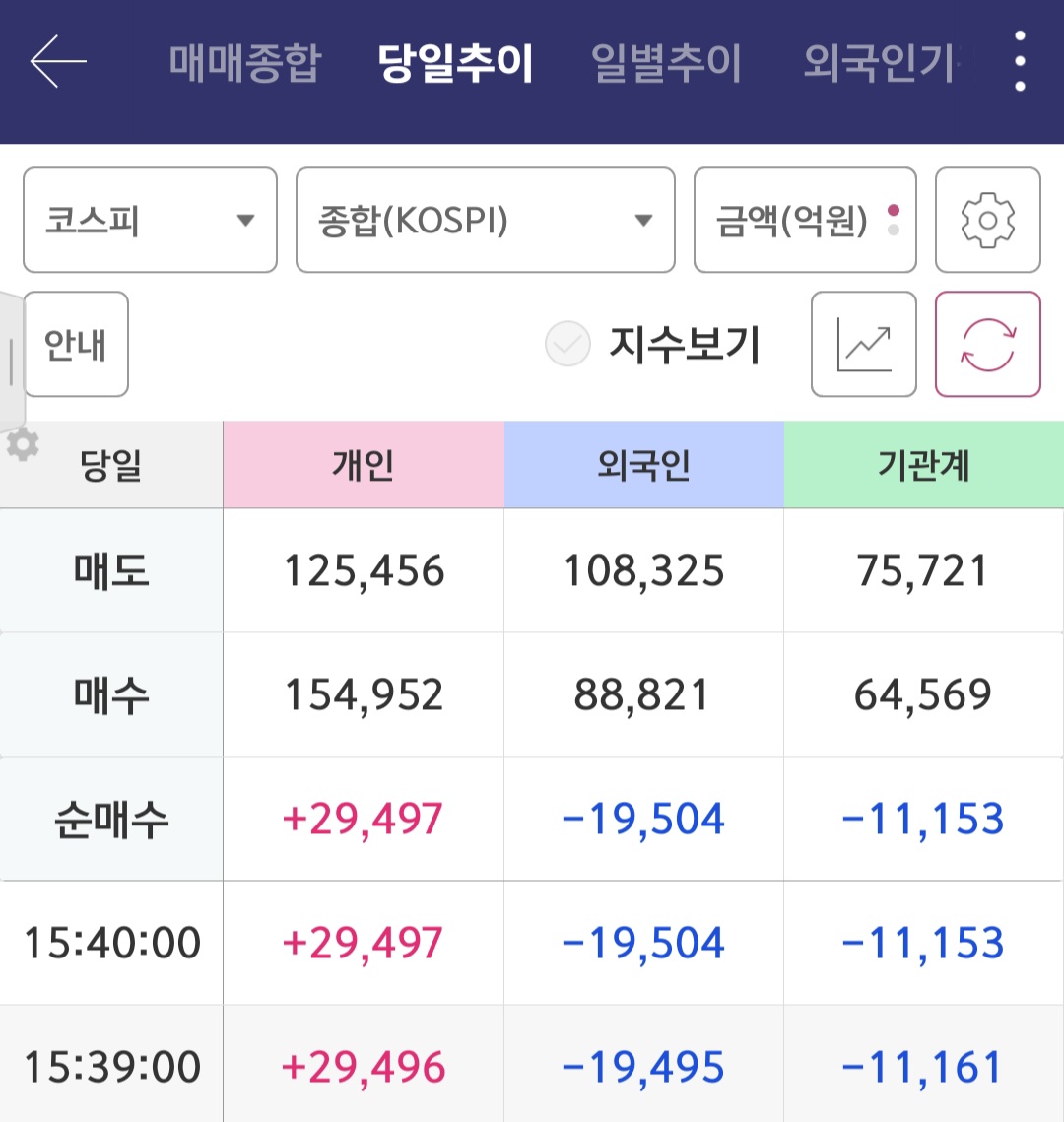Show the line chart view
This screenshot has width=1064, height=1122.
[x=863, y=345]
